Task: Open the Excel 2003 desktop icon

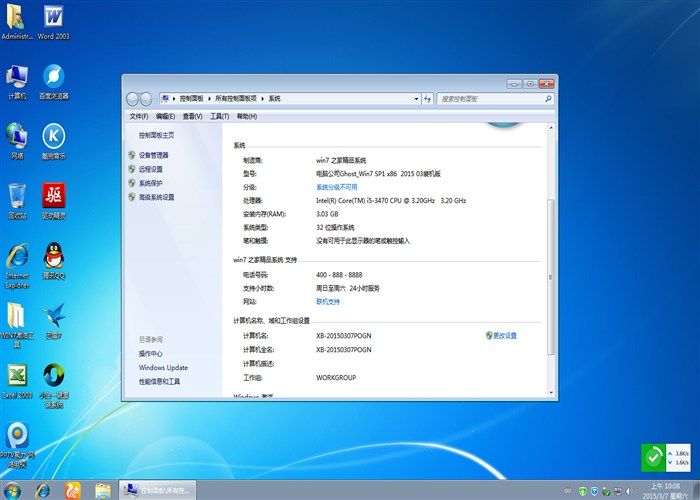Action: (17, 378)
